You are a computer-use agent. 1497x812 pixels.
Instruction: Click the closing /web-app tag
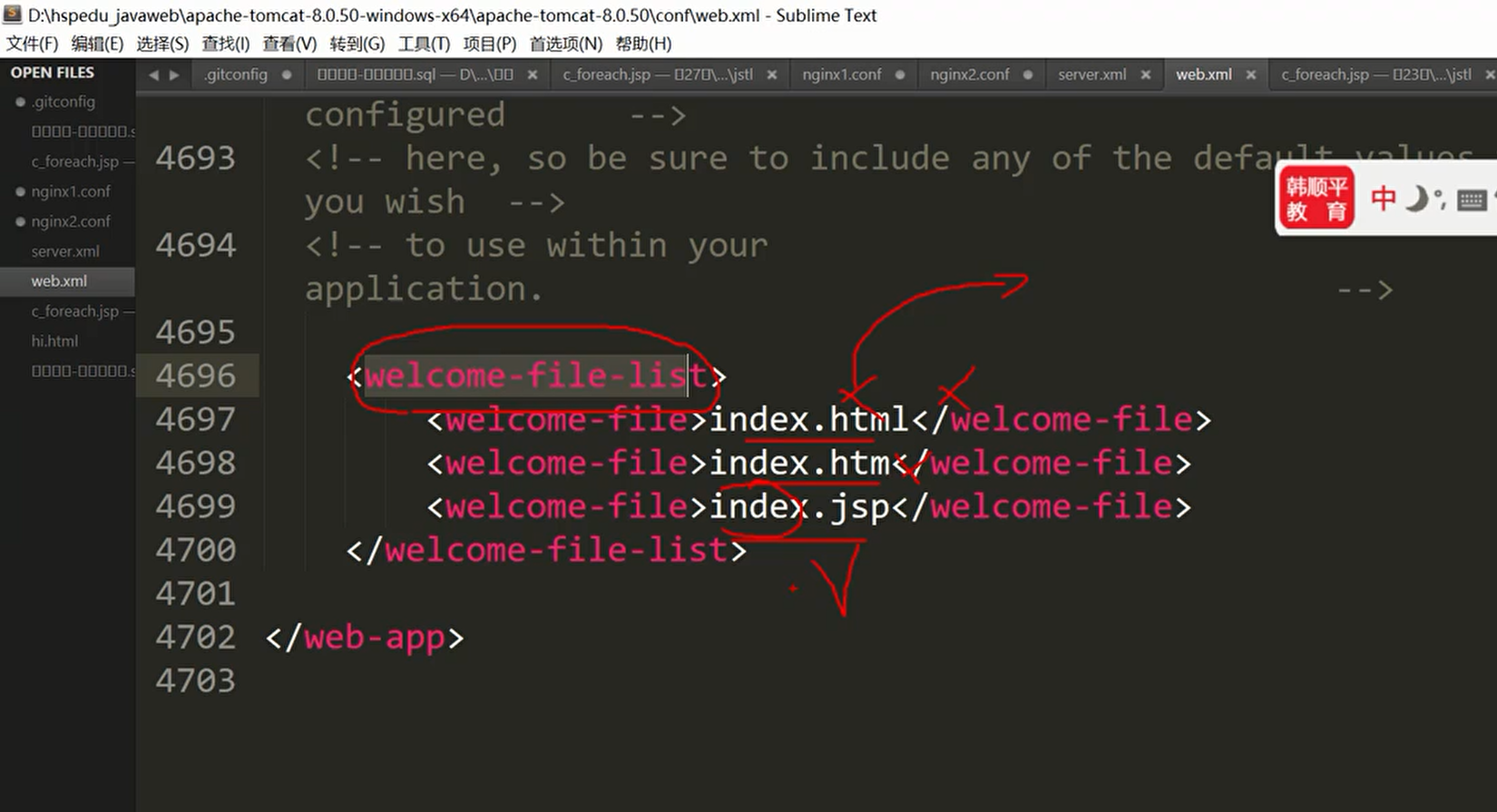click(365, 637)
